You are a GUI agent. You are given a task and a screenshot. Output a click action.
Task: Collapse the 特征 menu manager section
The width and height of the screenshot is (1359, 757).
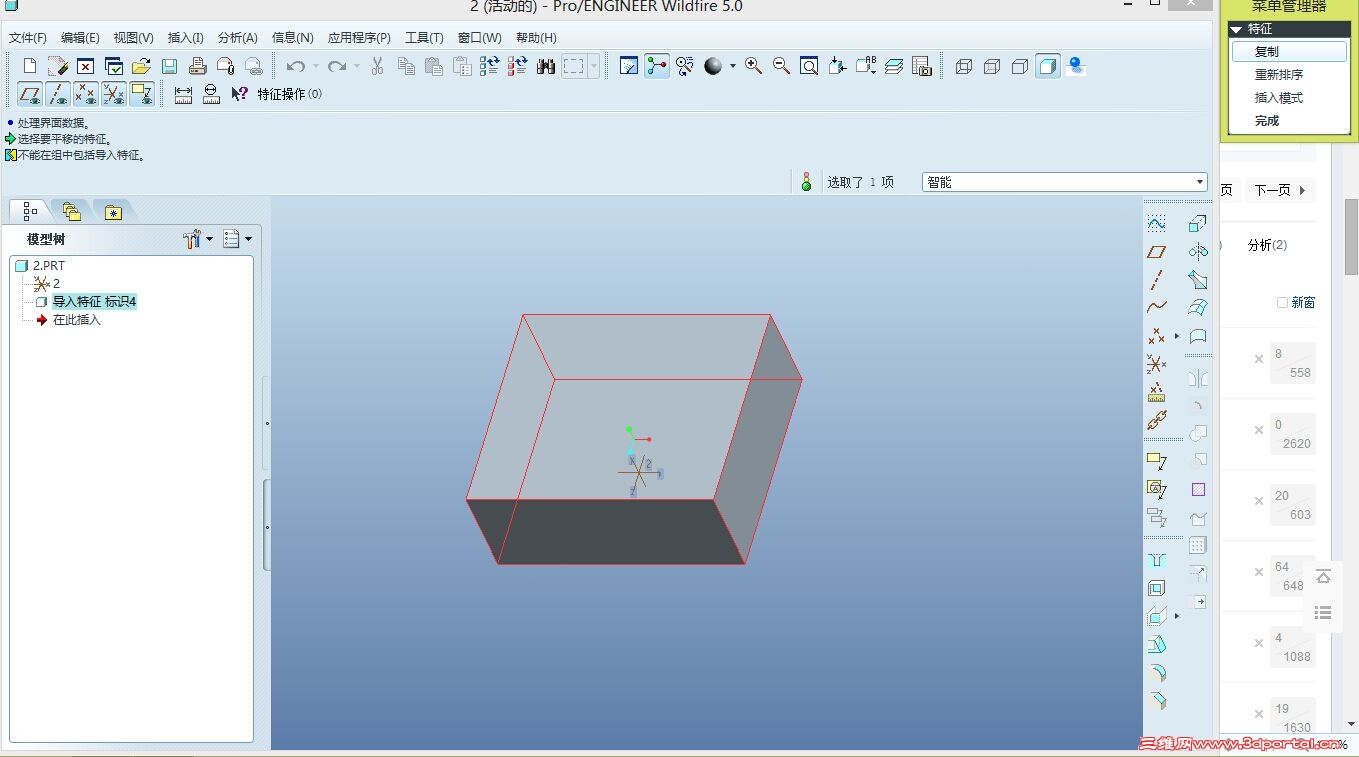[x=1237, y=30]
